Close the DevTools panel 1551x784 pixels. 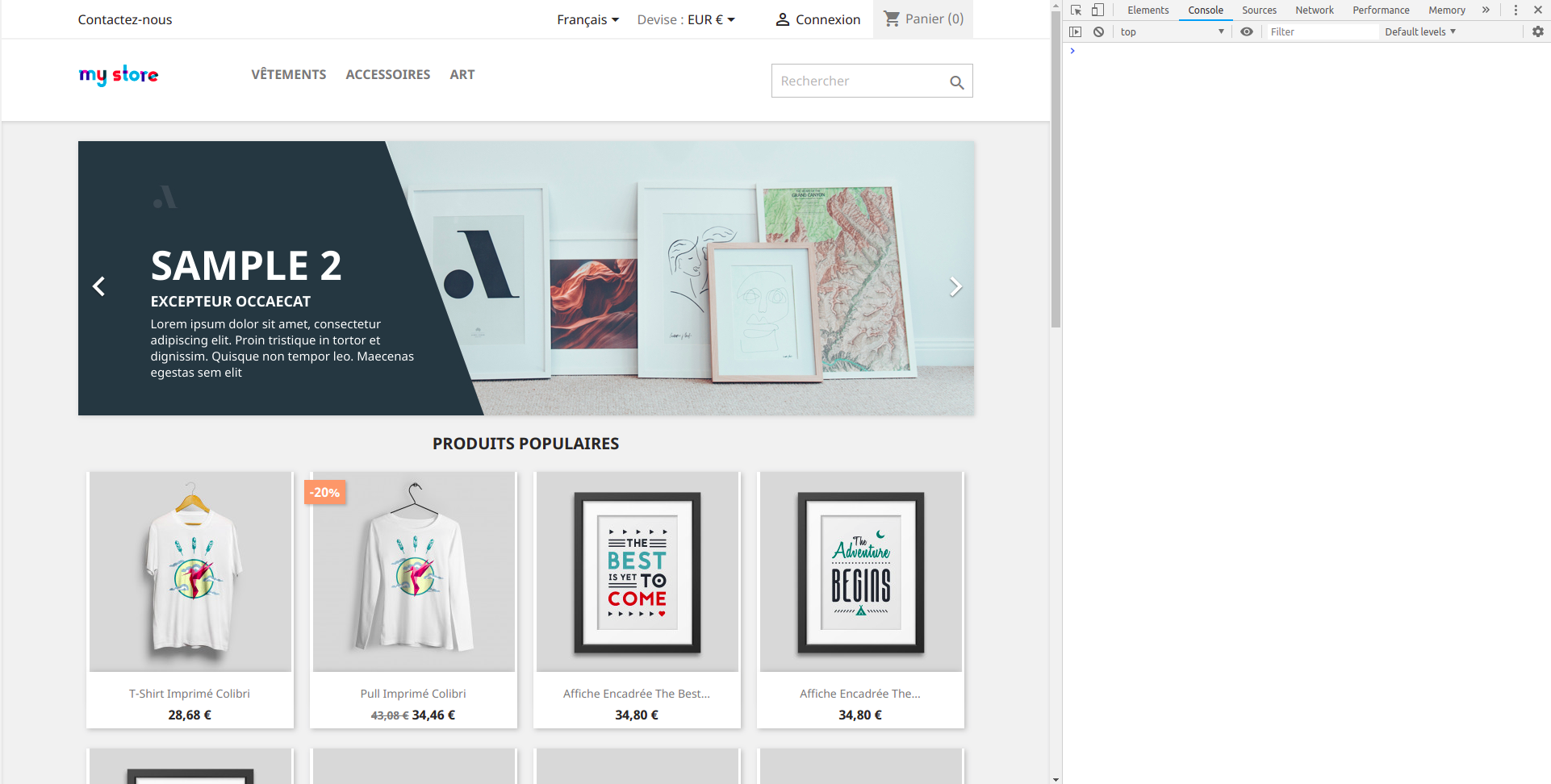pos(1538,10)
